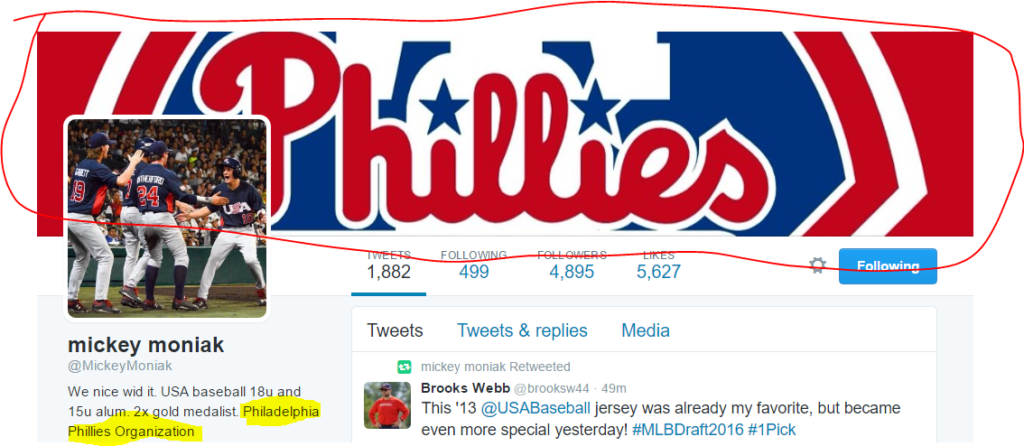Switch to Tweets & replies tab
The height and width of the screenshot is (446, 1024).
click(x=522, y=330)
